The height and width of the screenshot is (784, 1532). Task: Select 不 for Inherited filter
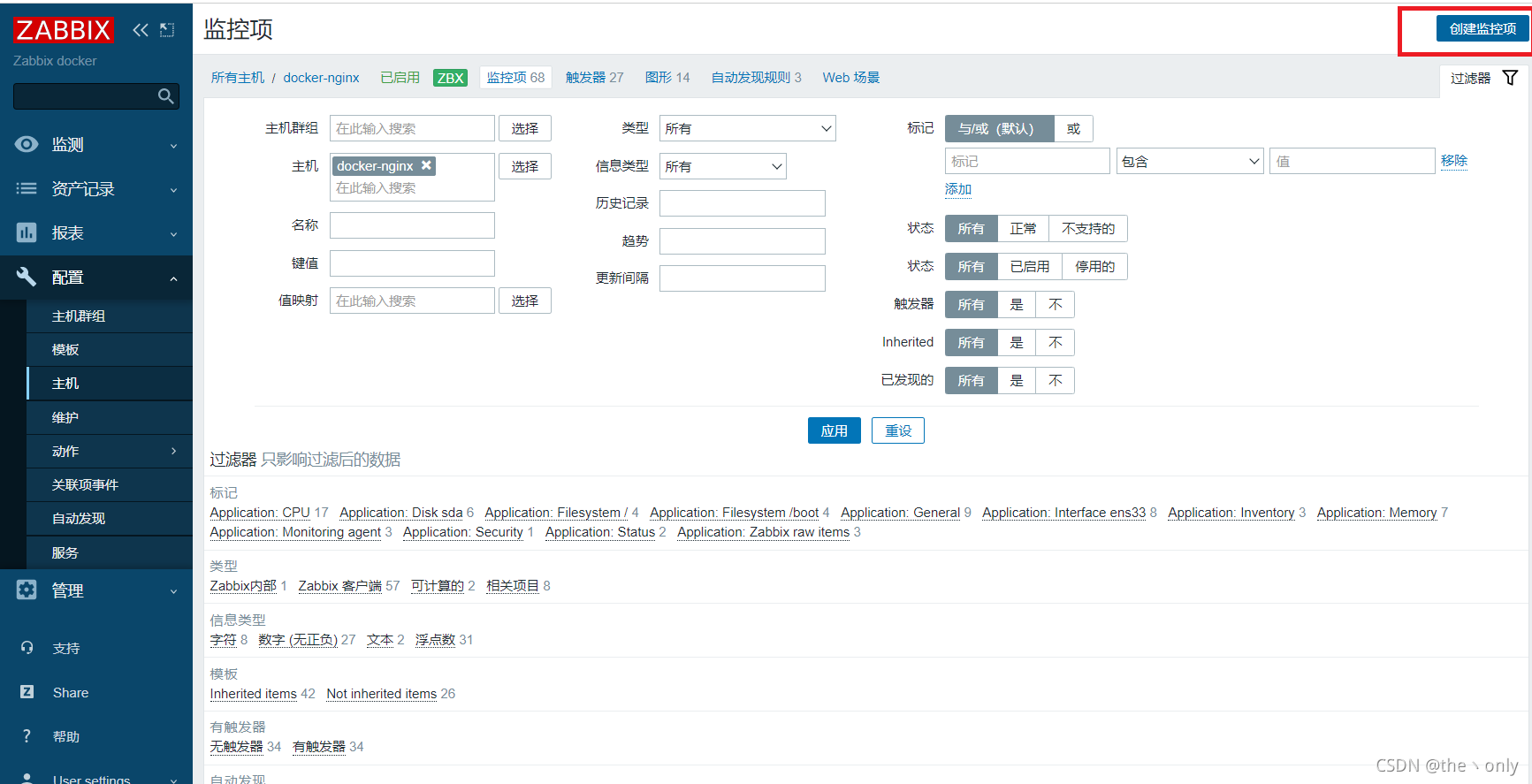point(1056,342)
